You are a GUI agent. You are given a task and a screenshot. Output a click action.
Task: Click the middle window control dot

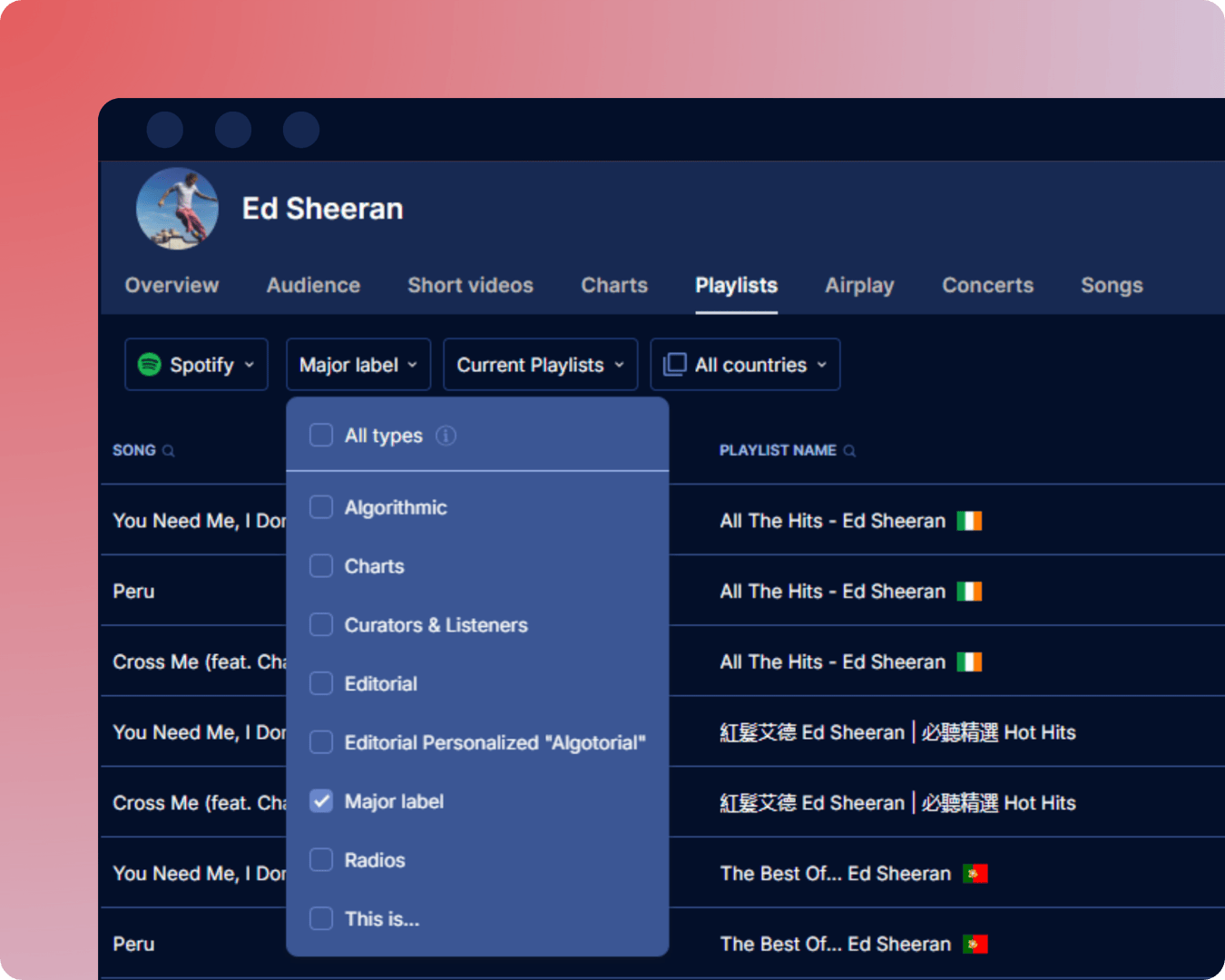tap(233, 130)
